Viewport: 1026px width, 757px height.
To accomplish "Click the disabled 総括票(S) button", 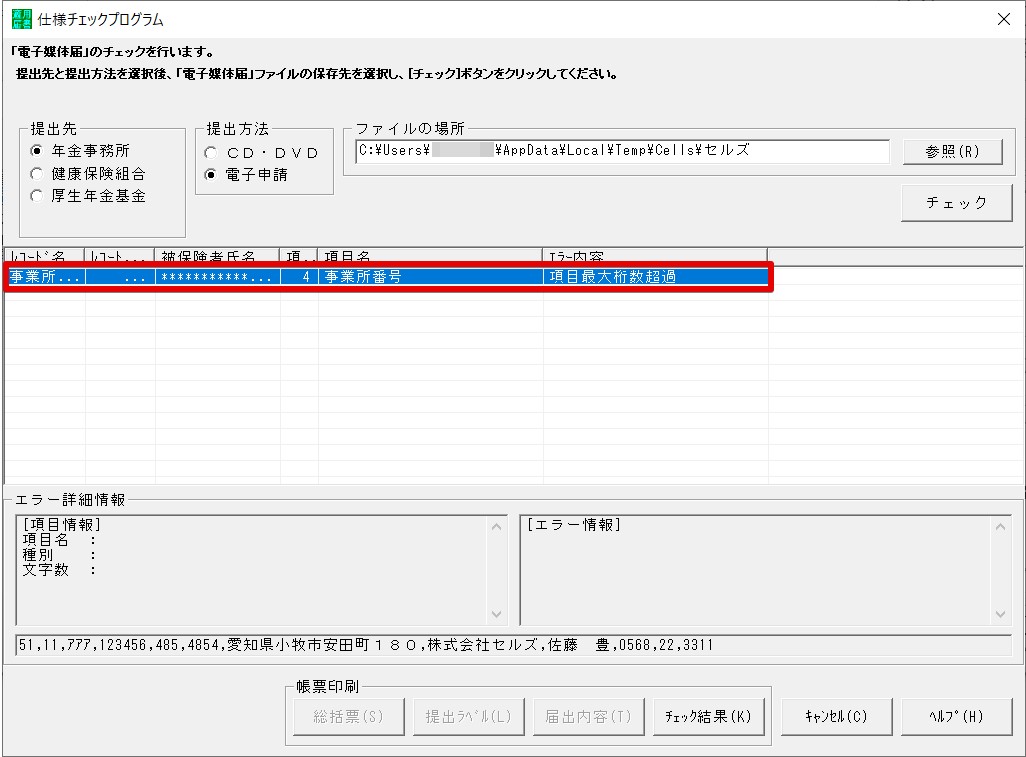I will point(348,716).
